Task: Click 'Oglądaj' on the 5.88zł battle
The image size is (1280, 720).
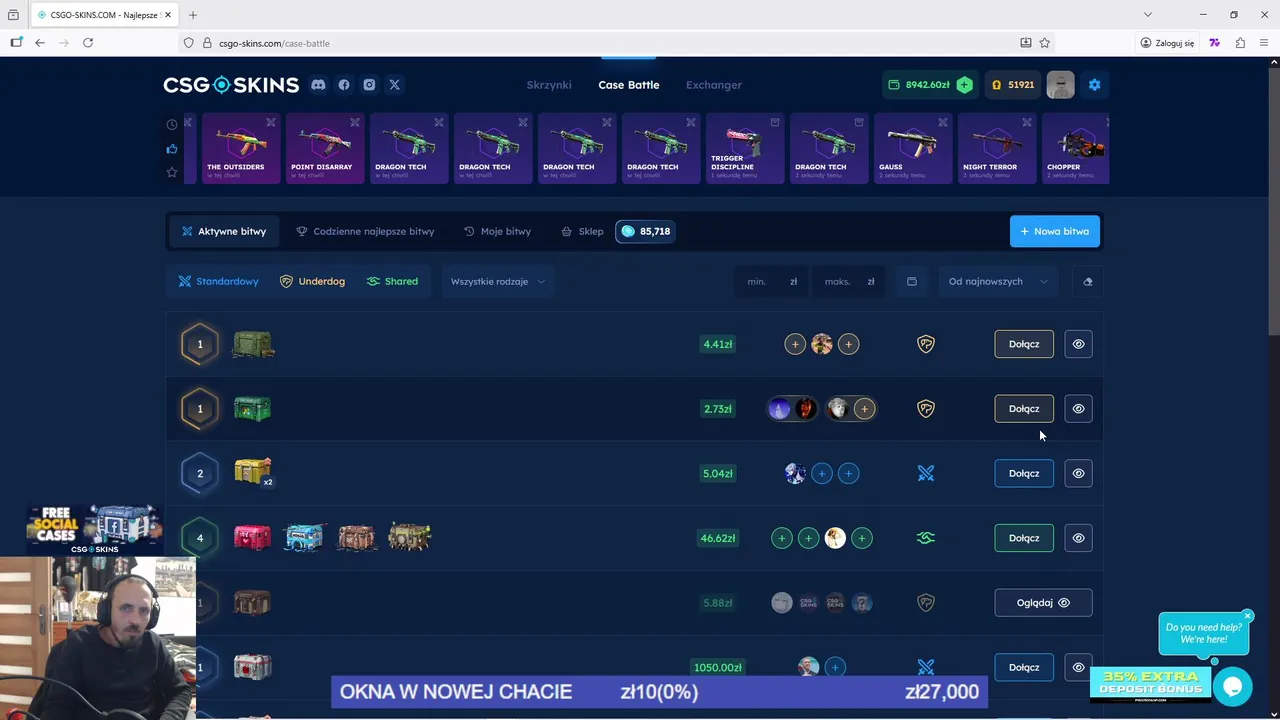Action: [x=1043, y=603]
